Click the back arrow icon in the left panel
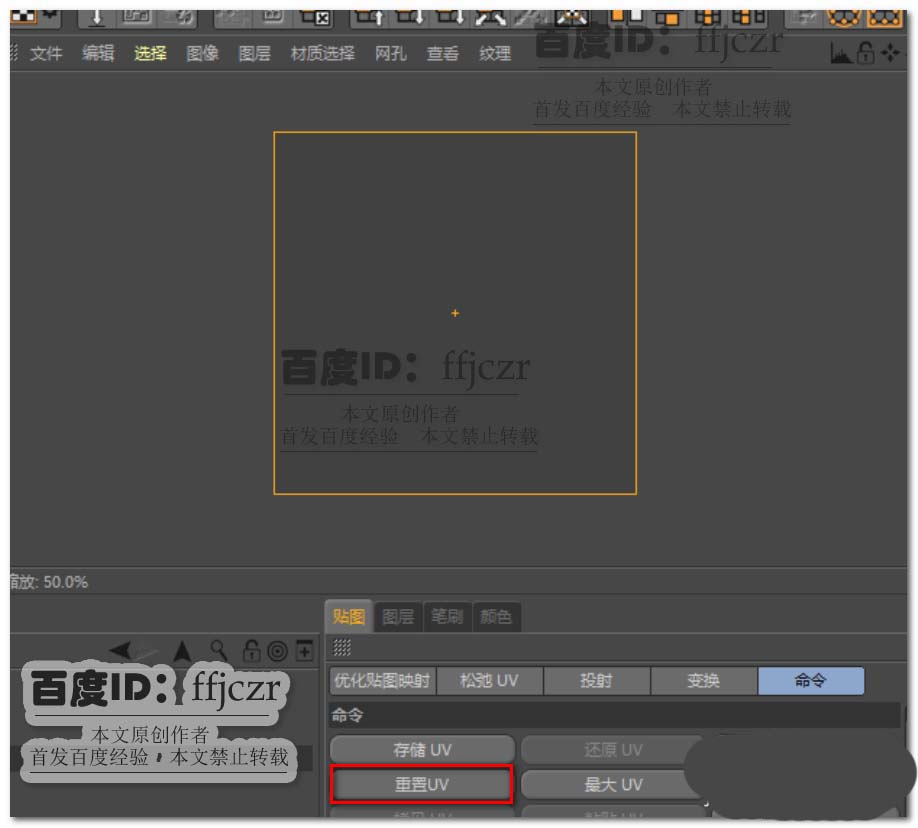This screenshot has width=918, height=828. [121, 649]
